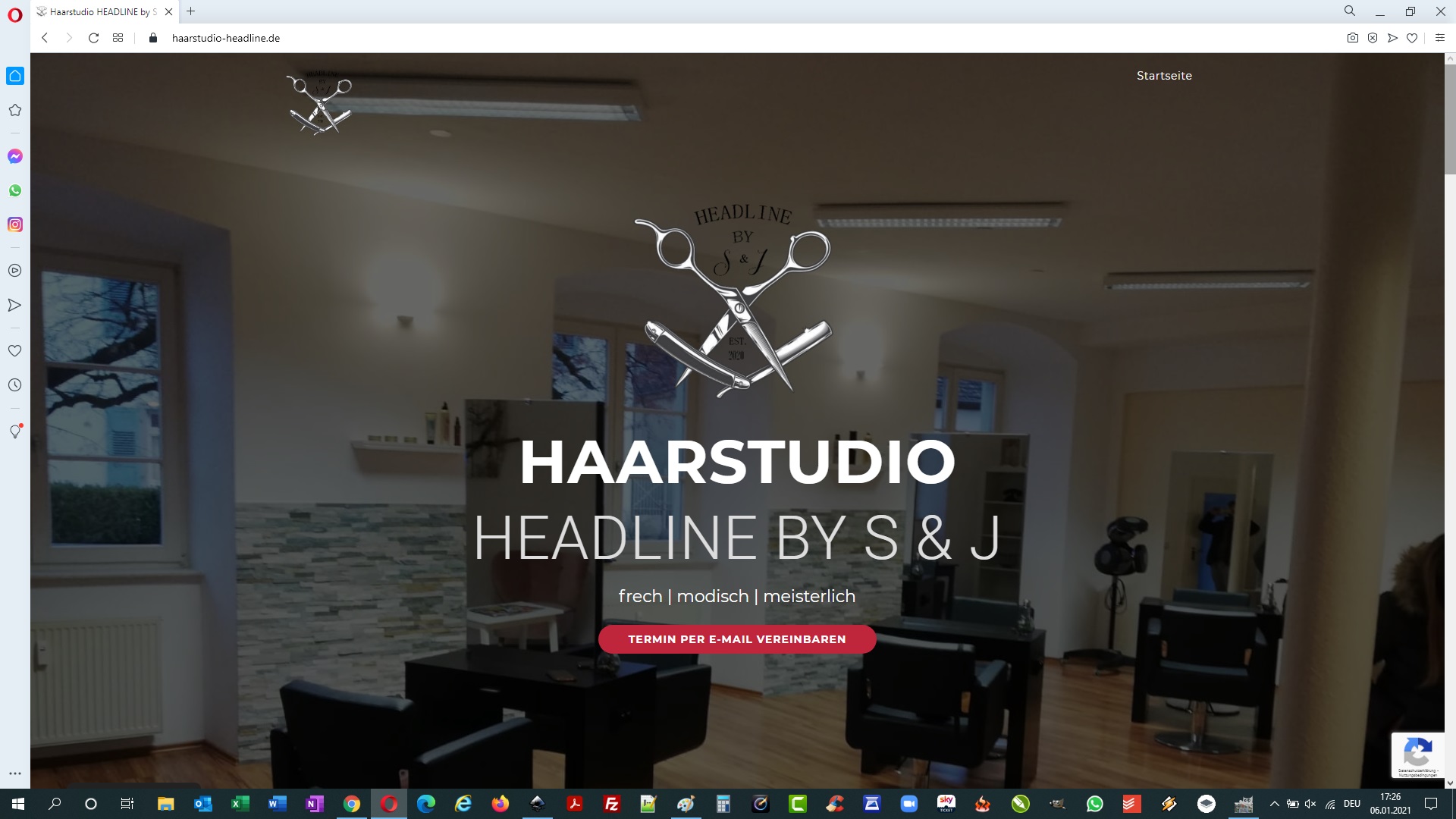Click the snapshot camera icon
Screen dimensions: 1456x819
(x=1352, y=38)
